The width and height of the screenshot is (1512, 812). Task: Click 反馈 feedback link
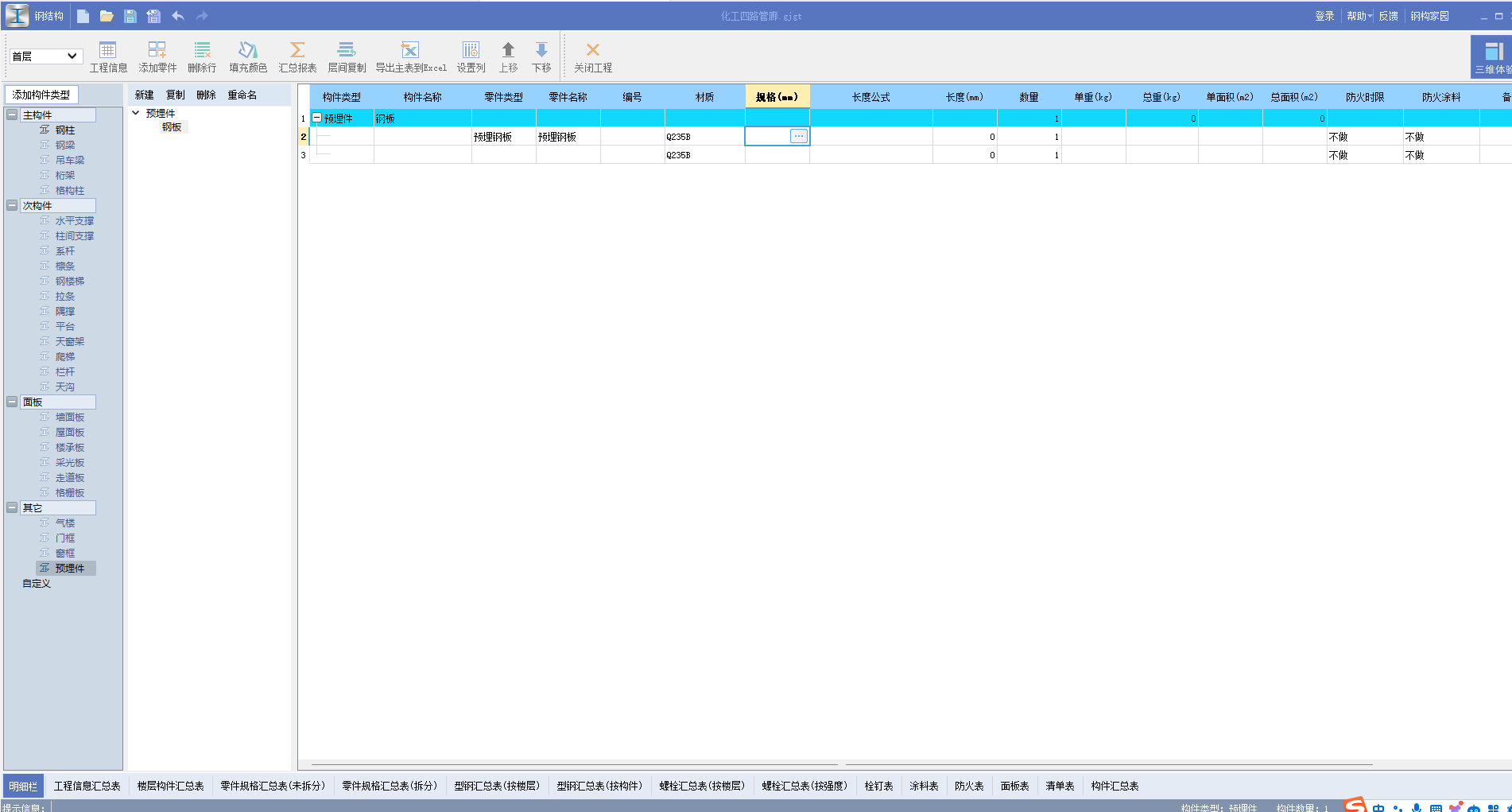1388,16
